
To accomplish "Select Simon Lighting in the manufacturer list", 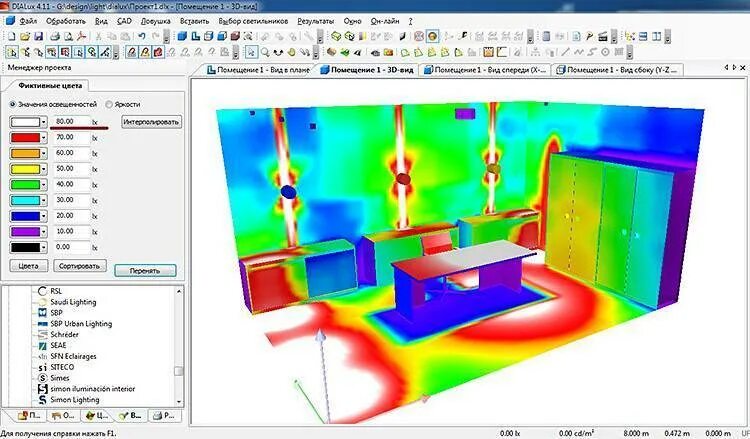I will coord(75,400).
